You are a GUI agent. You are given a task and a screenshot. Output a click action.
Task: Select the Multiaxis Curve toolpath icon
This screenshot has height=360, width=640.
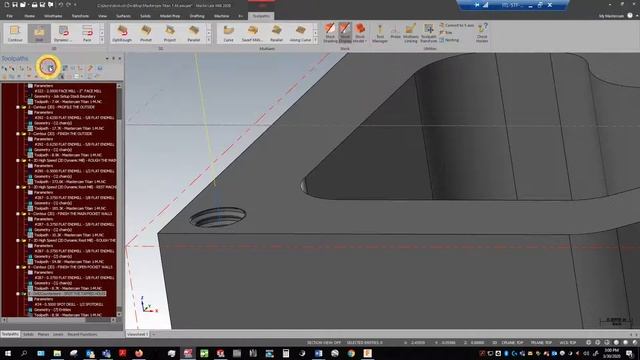coord(229,33)
